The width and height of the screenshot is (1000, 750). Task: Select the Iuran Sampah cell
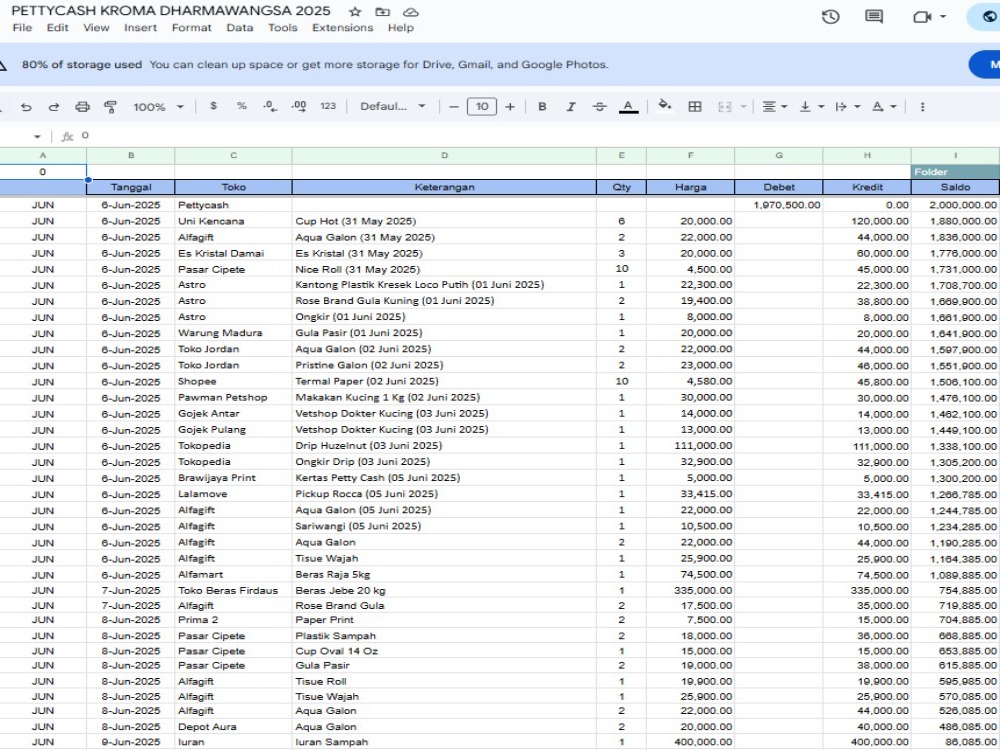coord(444,742)
